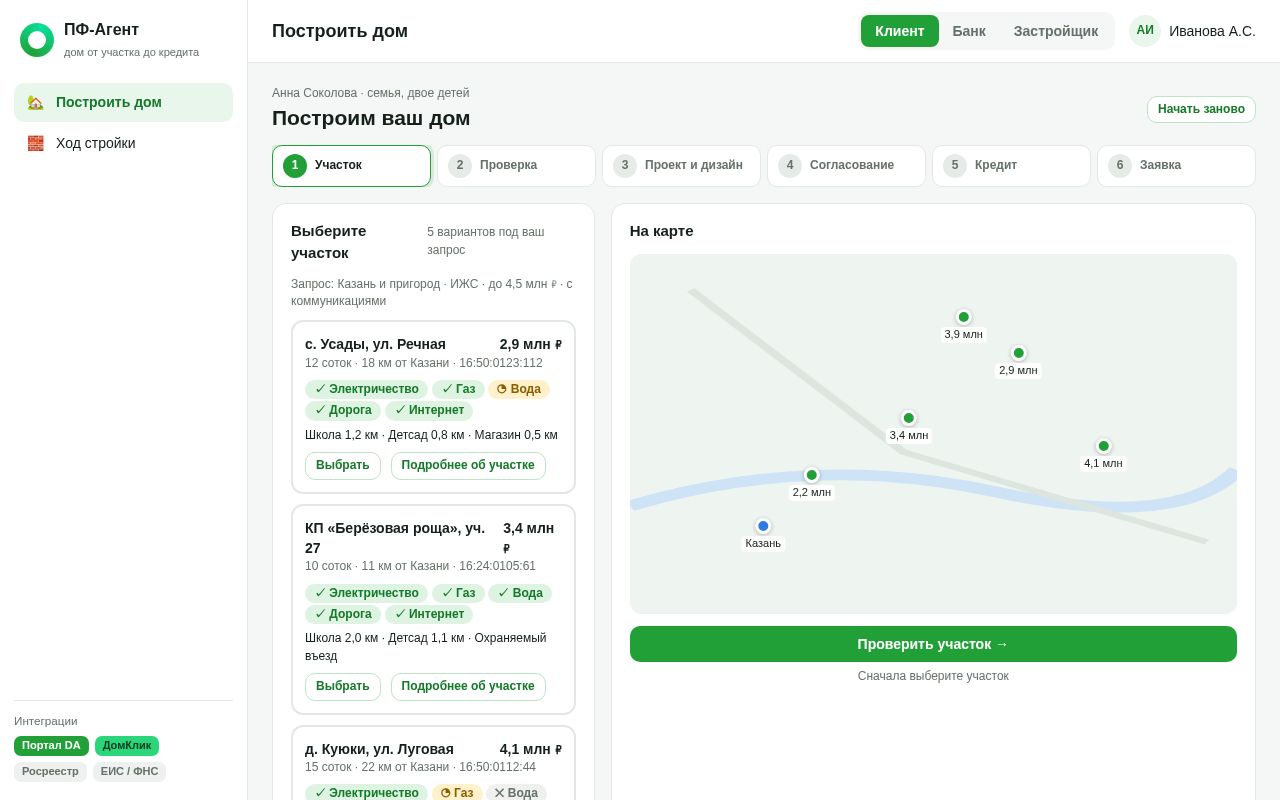Click the д. Куюки, ул. Луговая title
The height and width of the screenshot is (800, 1280).
[x=379, y=749]
